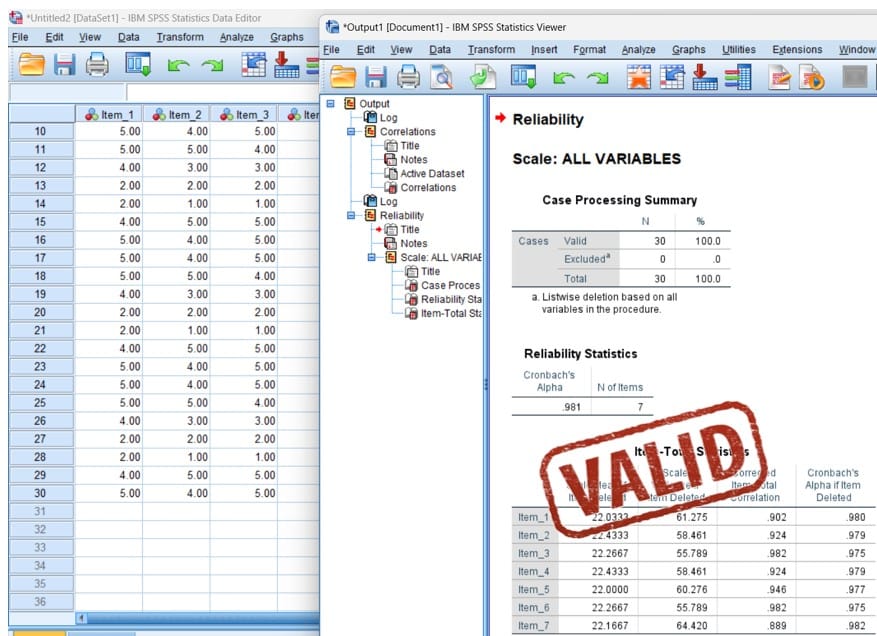The width and height of the screenshot is (877, 636).
Task: Click Data Editor horizontal scrollbar
Action: pos(202,618)
